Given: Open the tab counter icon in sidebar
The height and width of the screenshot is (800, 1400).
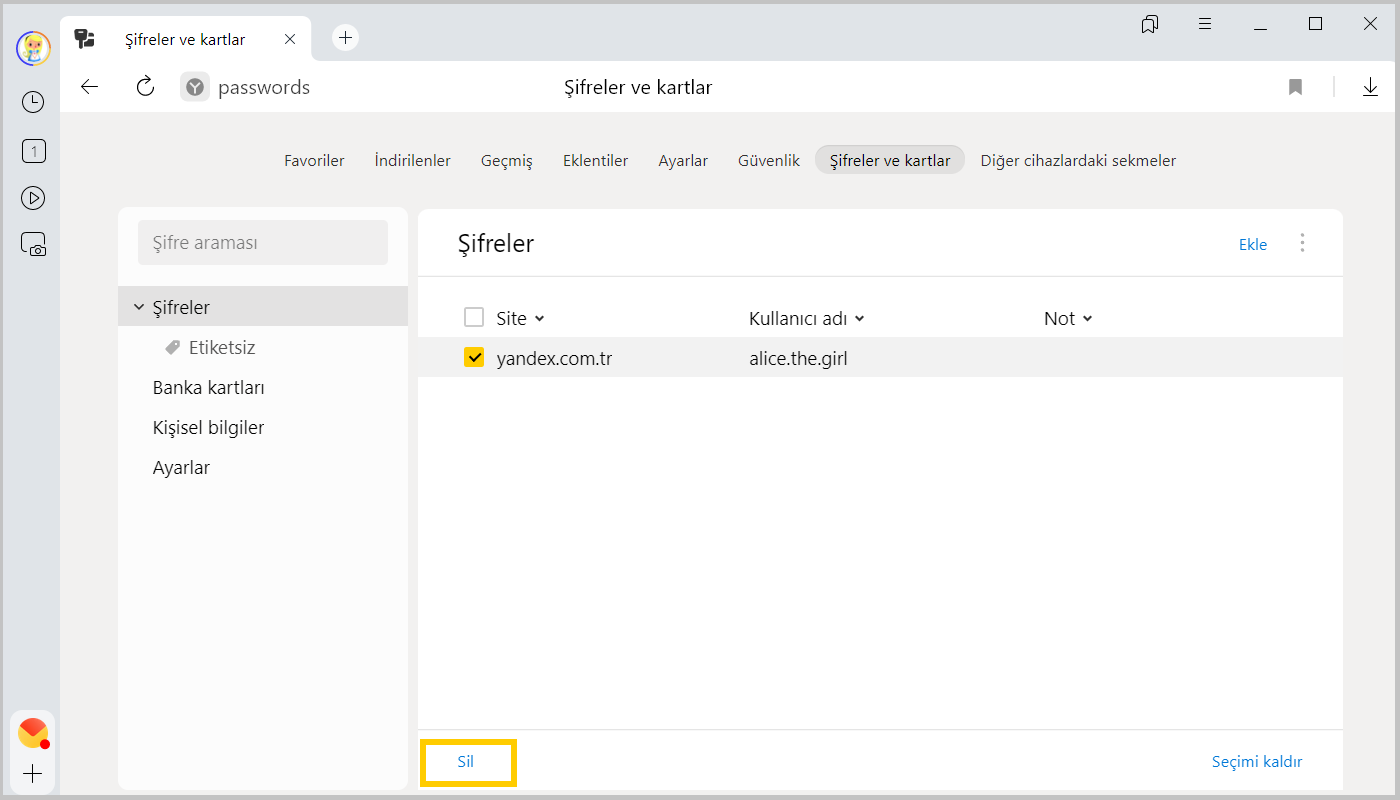Looking at the screenshot, I should click(x=33, y=151).
